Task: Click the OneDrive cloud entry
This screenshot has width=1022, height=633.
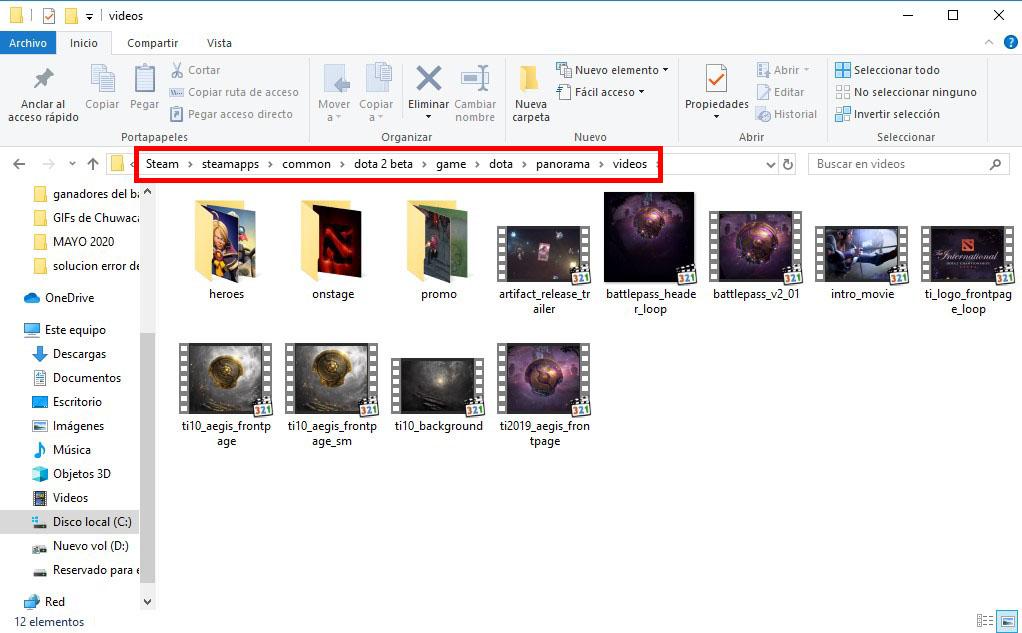Action: (x=59, y=298)
